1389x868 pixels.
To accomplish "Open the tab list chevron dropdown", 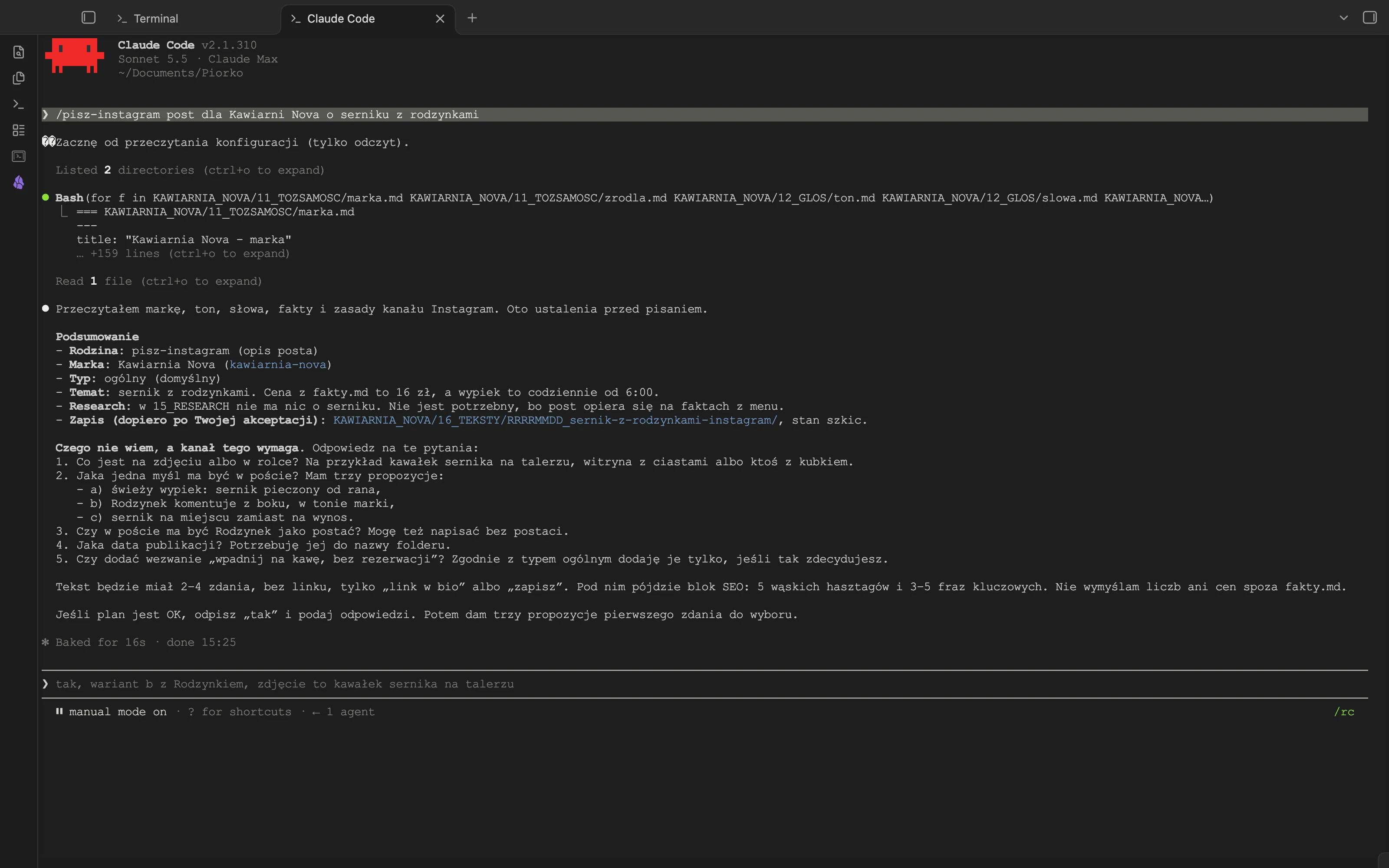I will click(1343, 18).
